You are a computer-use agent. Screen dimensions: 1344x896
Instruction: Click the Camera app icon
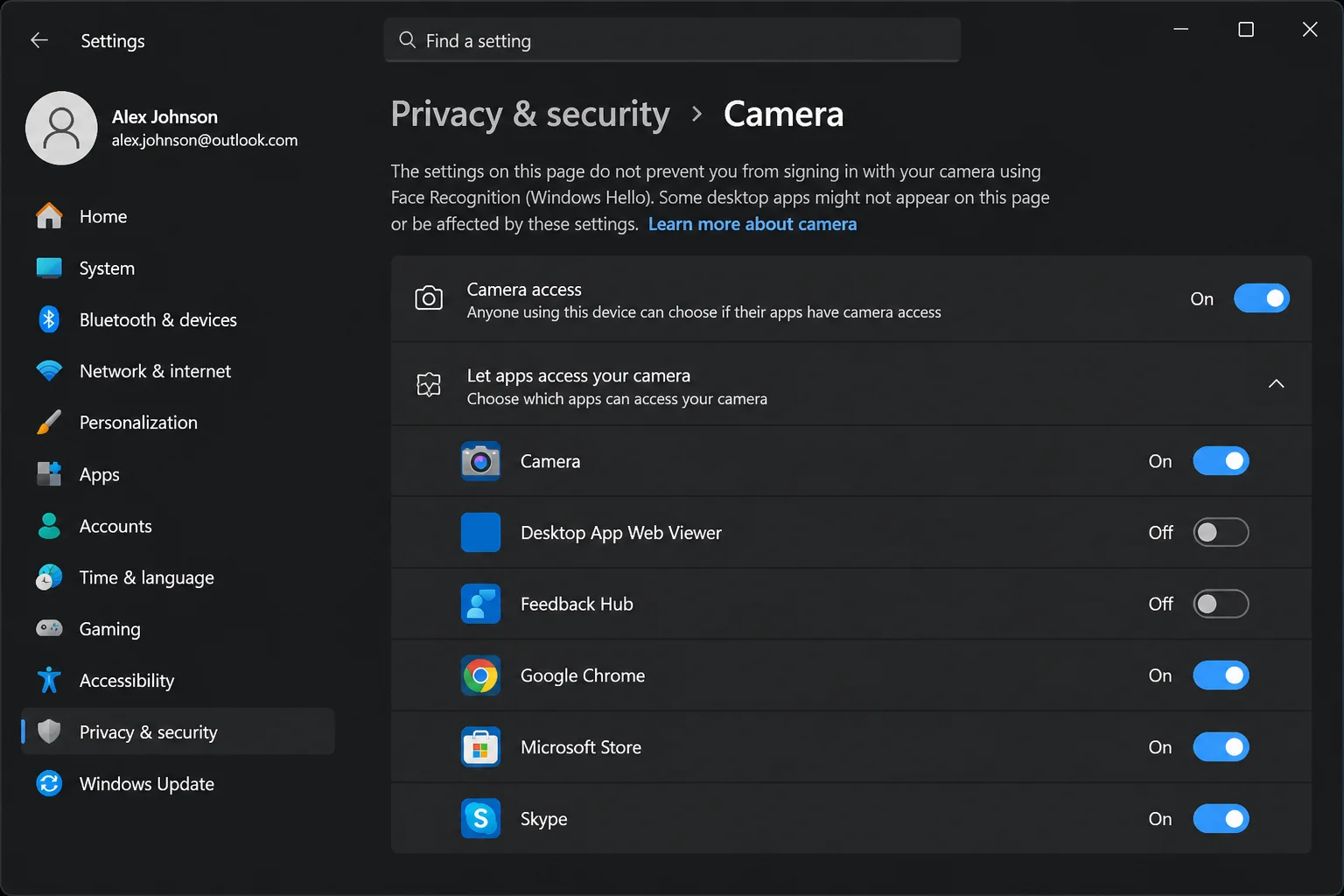point(480,461)
